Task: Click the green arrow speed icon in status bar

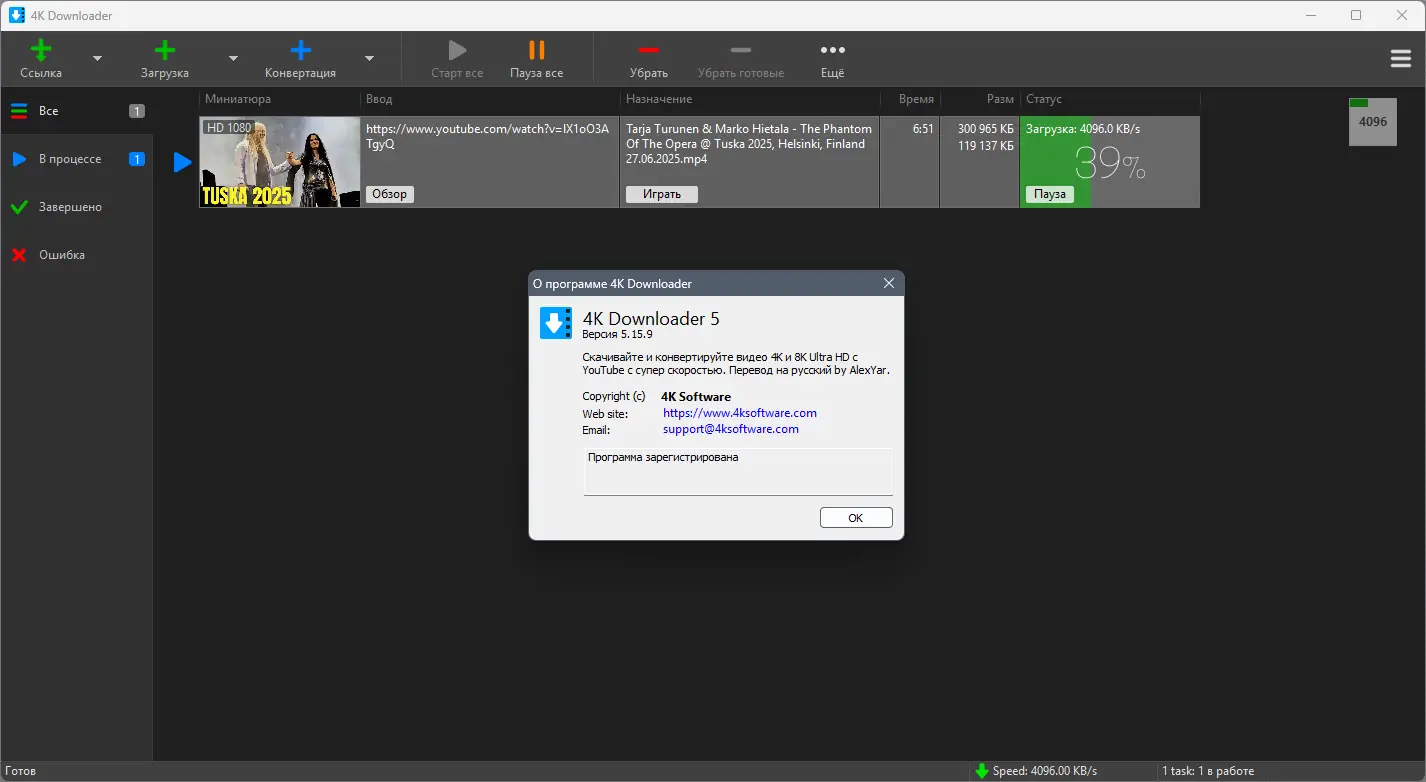Action: tap(982, 771)
